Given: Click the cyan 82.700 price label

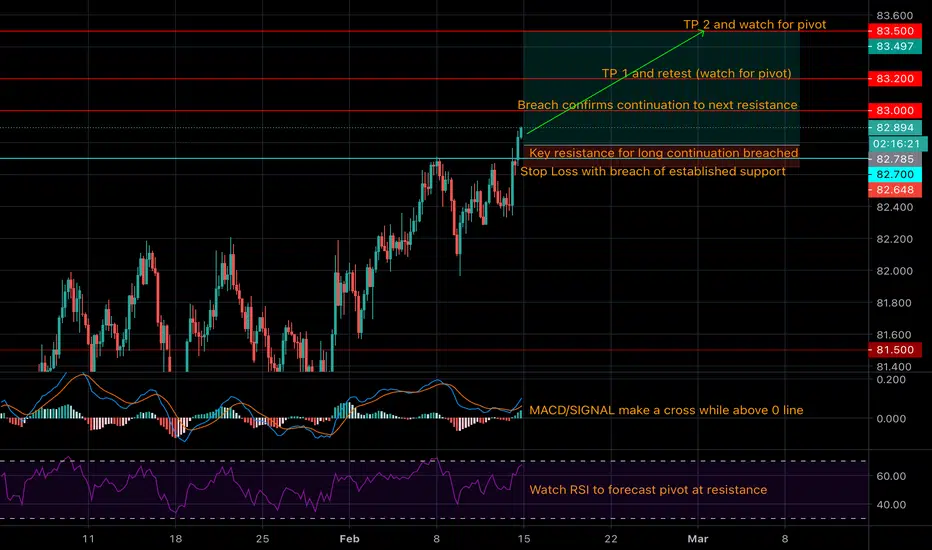Looking at the screenshot, I should [x=895, y=175].
